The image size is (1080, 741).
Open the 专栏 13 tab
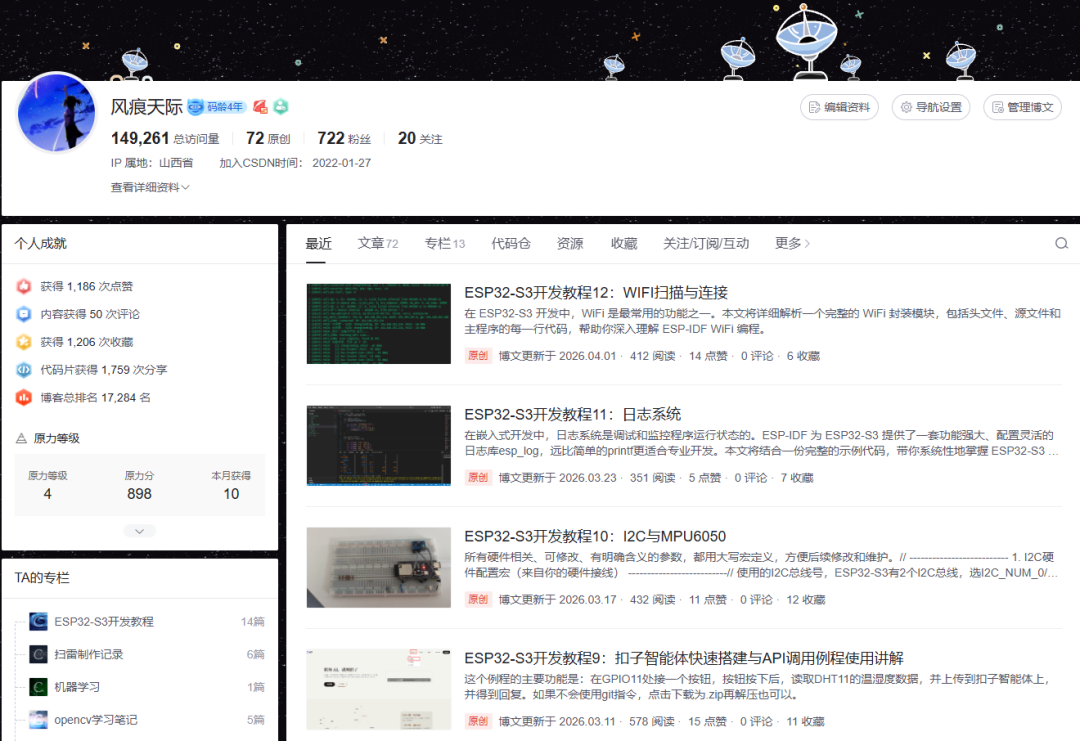tap(445, 243)
